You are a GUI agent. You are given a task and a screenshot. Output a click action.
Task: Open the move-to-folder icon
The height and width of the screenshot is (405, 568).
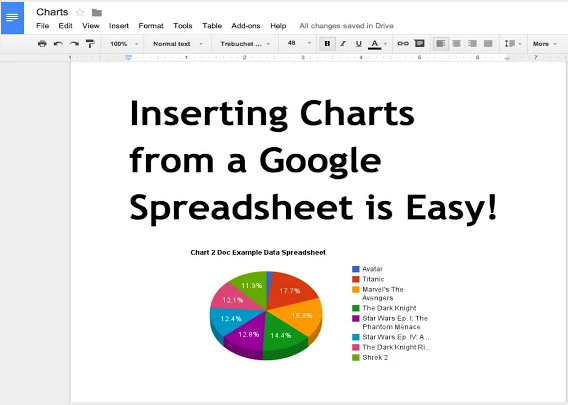coord(97,13)
